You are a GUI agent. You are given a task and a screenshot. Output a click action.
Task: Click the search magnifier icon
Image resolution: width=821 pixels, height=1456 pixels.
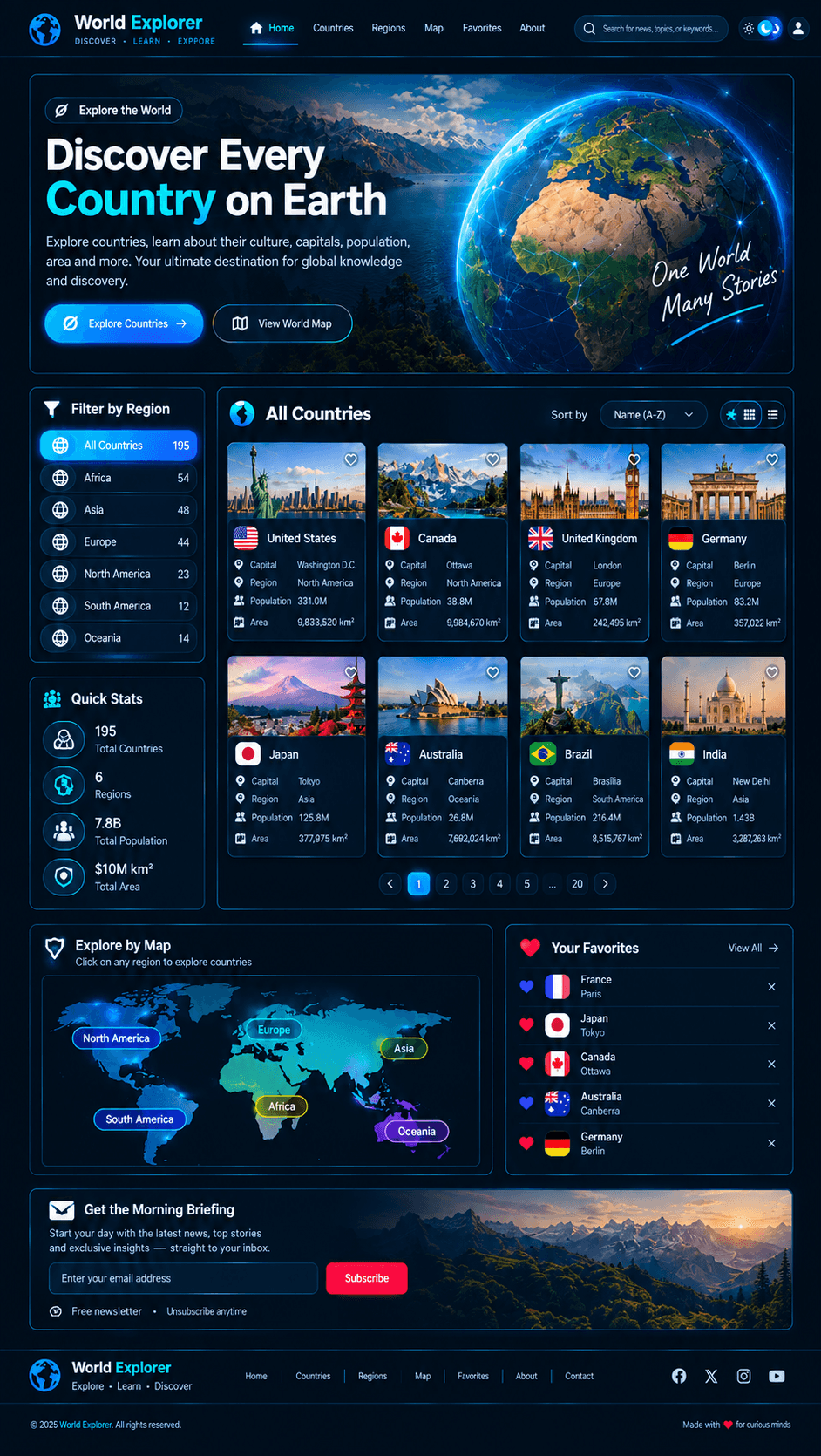[589, 29]
